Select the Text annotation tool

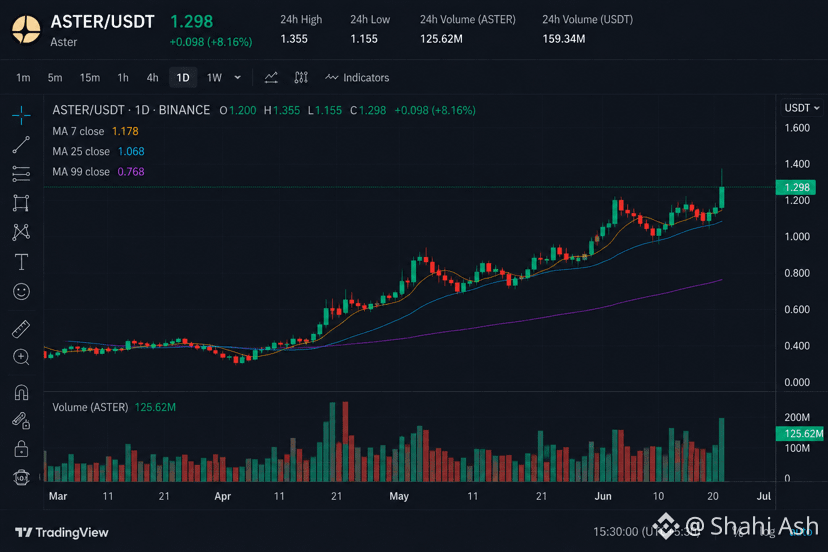(x=21, y=261)
